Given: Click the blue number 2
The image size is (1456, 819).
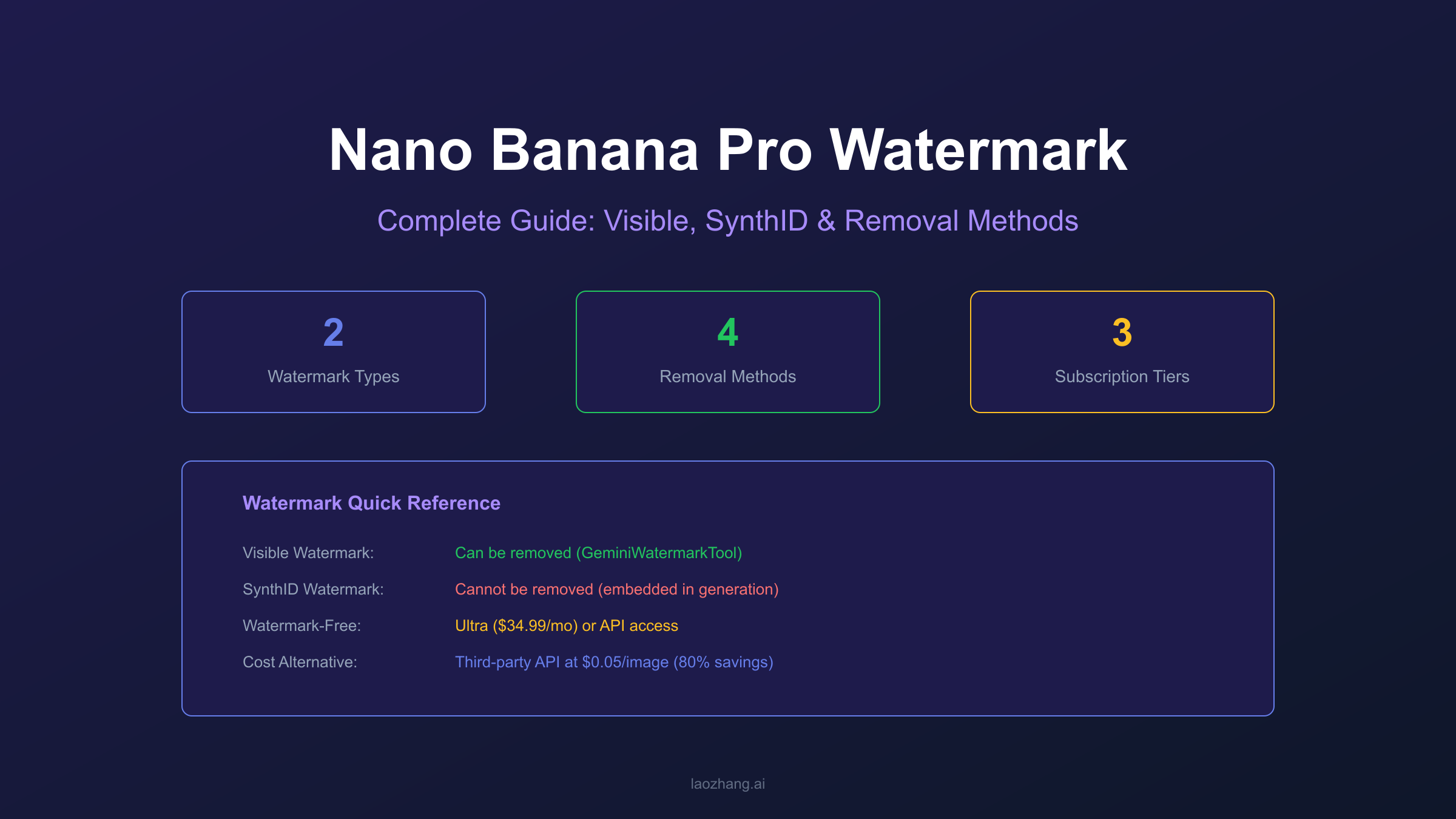Looking at the screenshot, I should (x=333, y=332).
